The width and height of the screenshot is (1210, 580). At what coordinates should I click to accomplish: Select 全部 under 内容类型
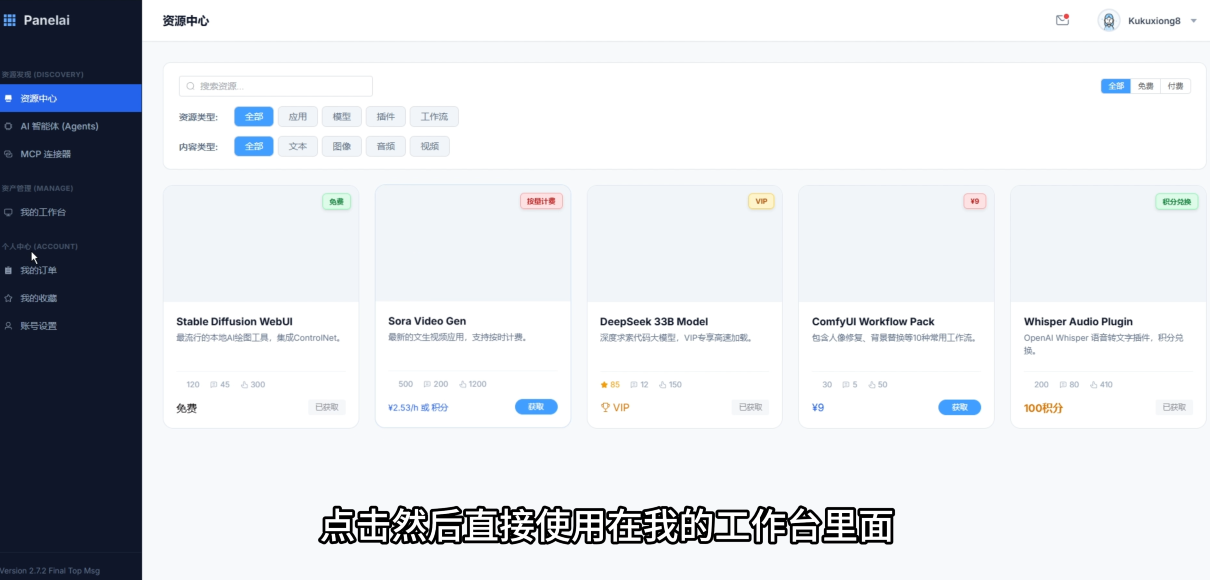(x=254, y=146)
